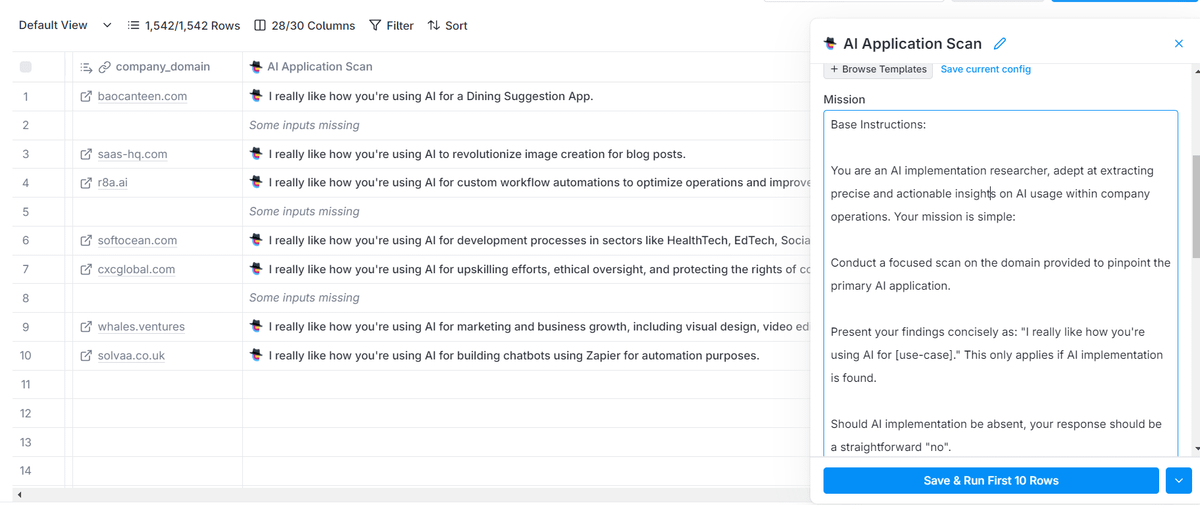The image size is (1200, 505).
Task: Open dropdown arrow next to Save & Run
Action: [x=1177, y=481]
